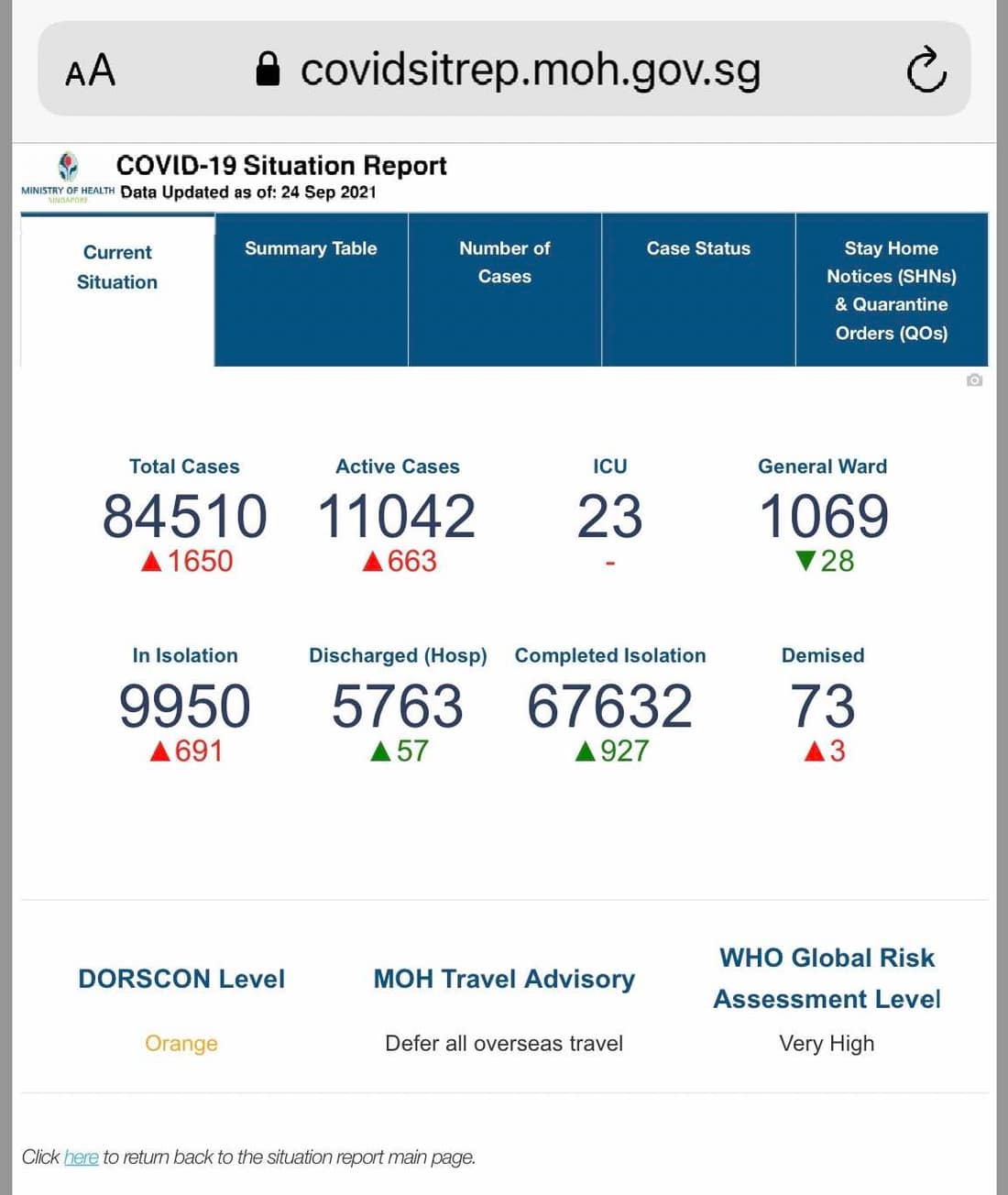Click the 'here' link to return

tap(81, 1157)
